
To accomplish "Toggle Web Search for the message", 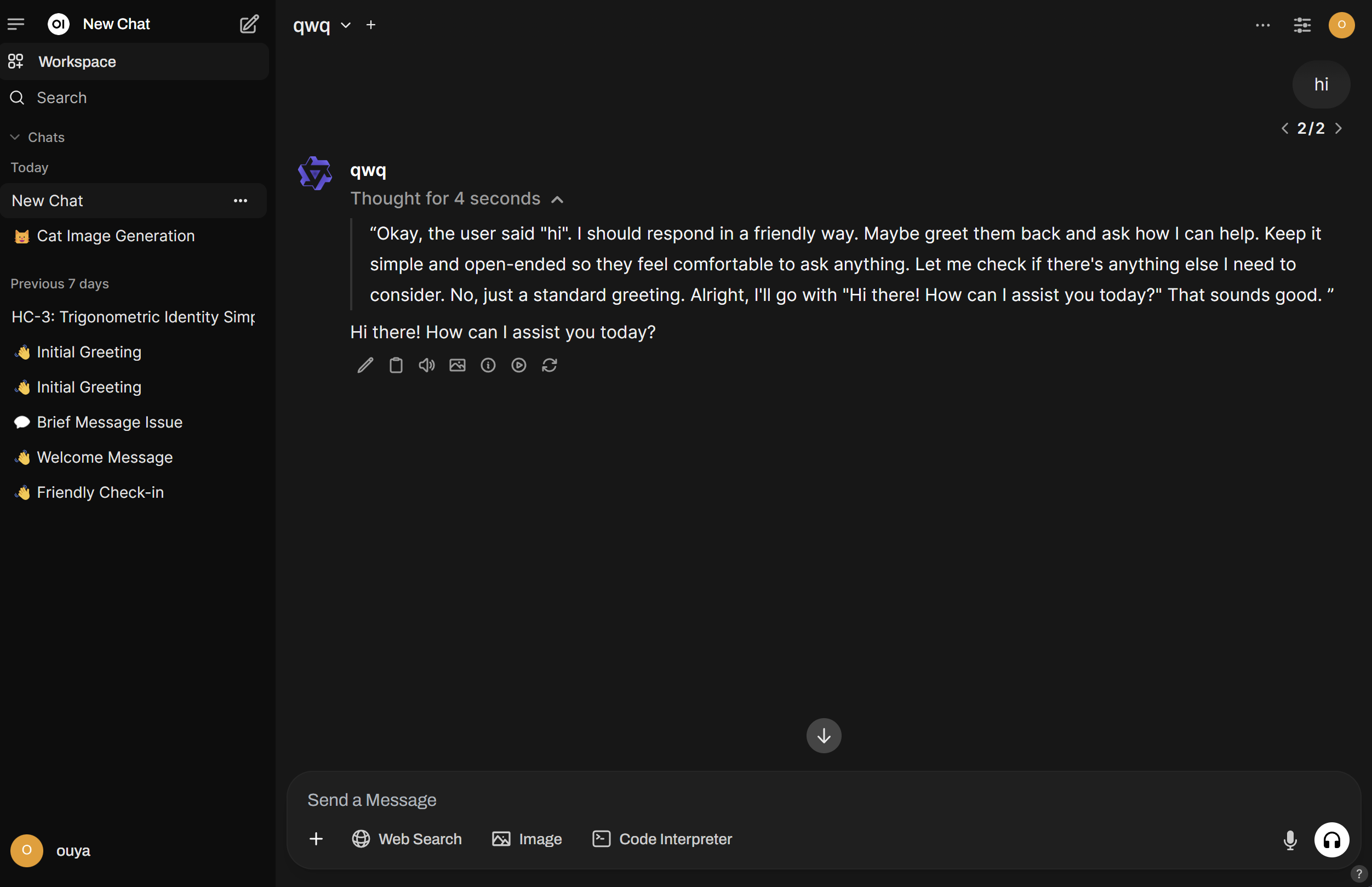I will 407,839.
